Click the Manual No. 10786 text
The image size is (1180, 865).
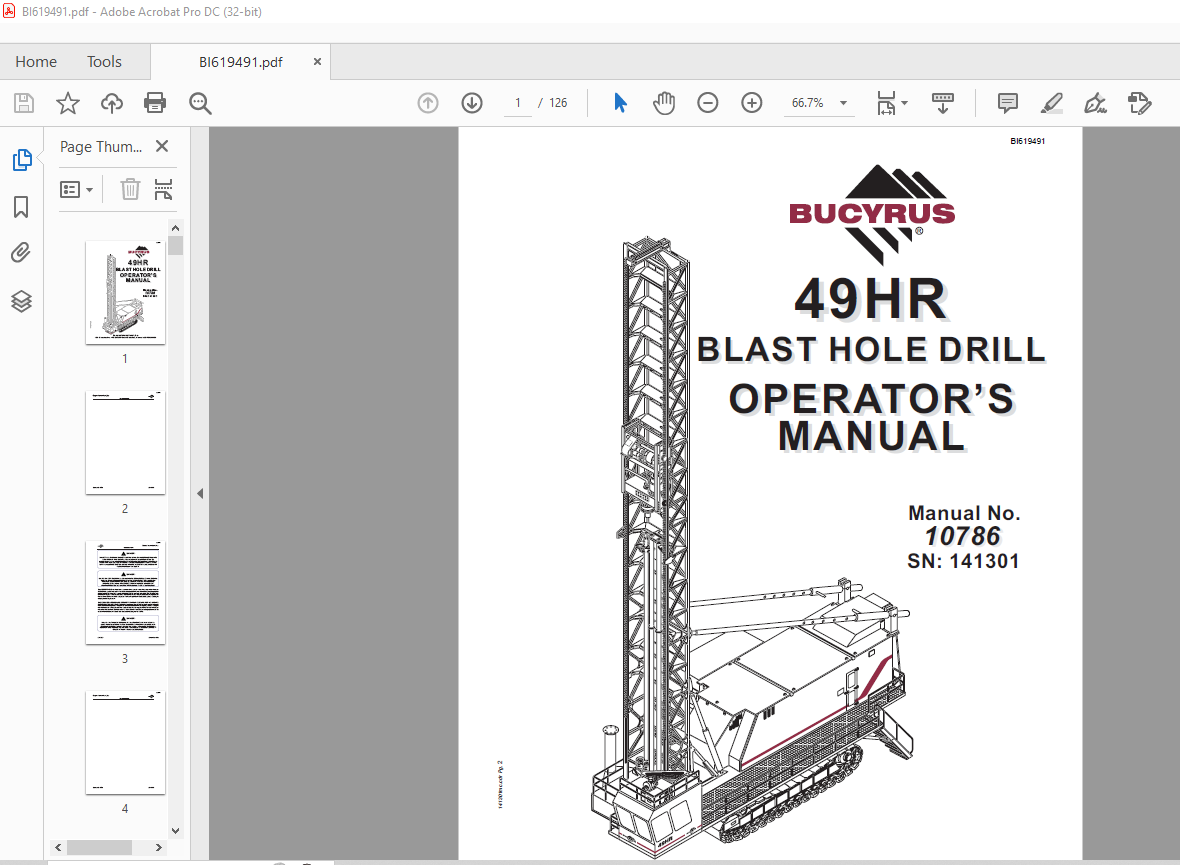[x=964, y=525]
